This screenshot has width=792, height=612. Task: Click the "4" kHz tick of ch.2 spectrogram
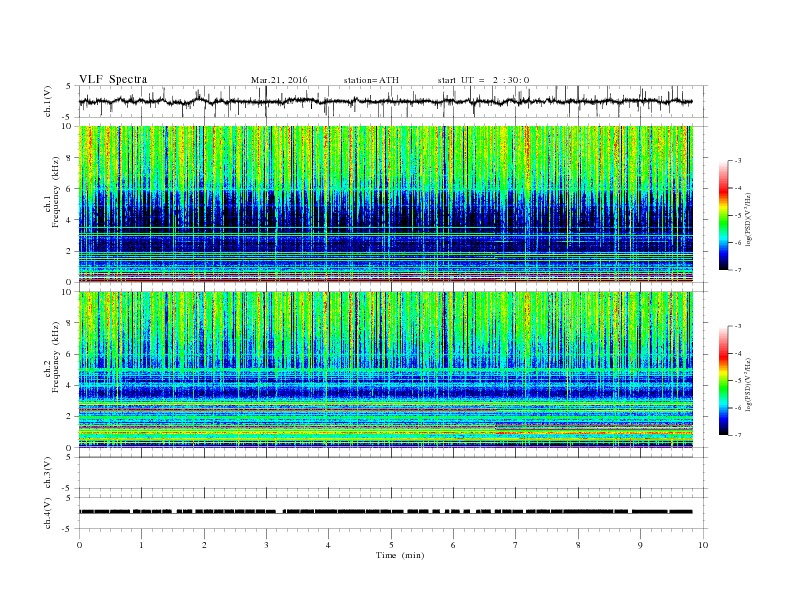(x=70, y=385)
